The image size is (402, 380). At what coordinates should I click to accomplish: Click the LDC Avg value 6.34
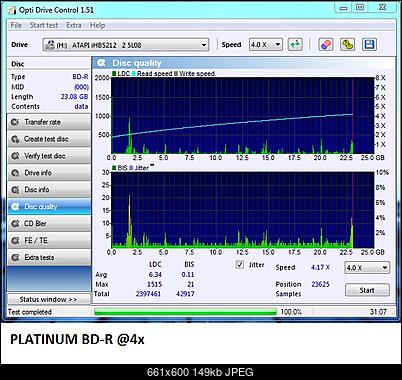[155, 275]
